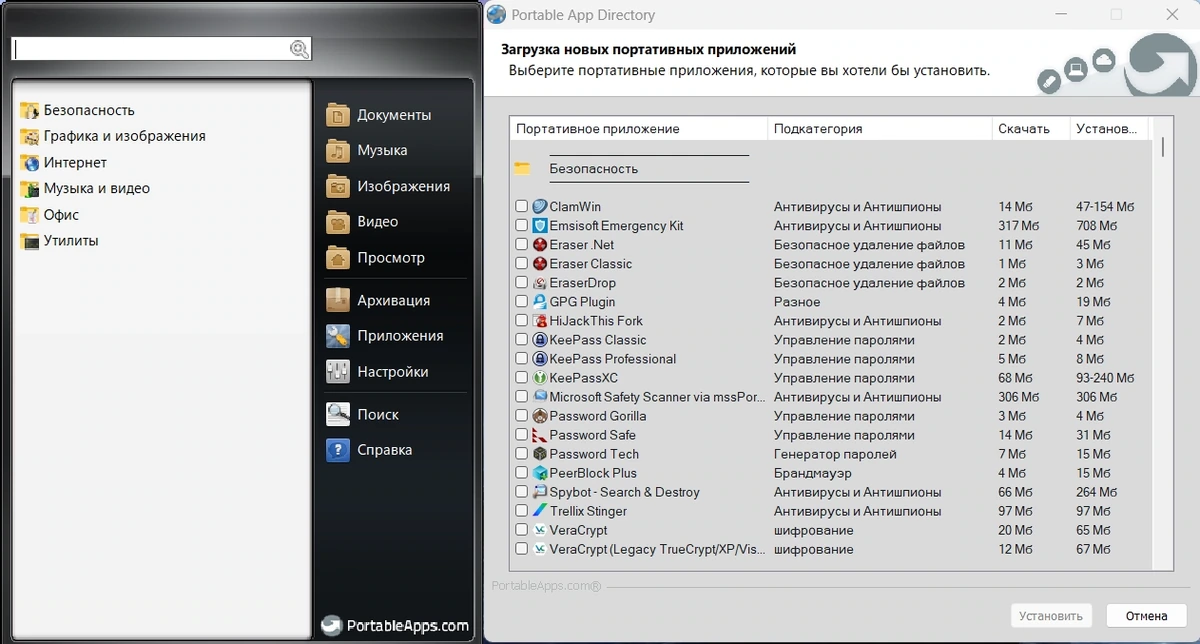Click the VeraCrypt app icon
Image resolution: width=1200 pixels, height=644 pixels.
click(540, 530)
